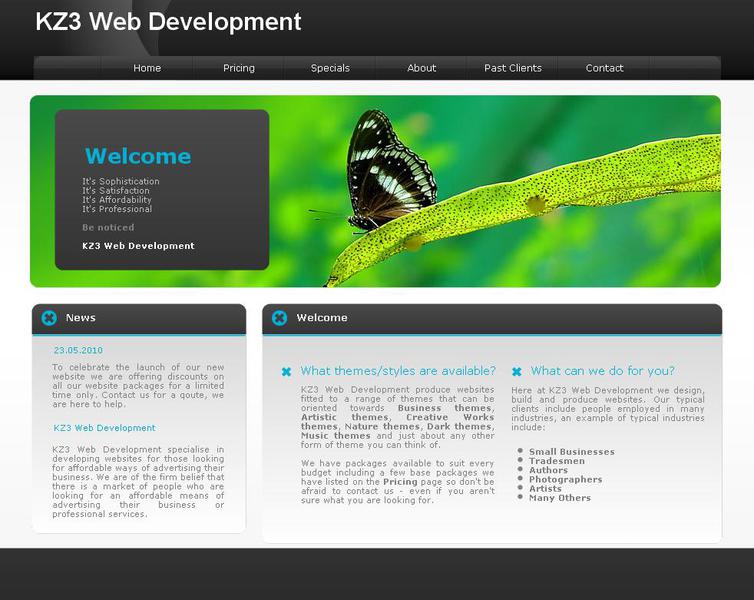The image size is (754, 600).
Task: Click the "It's Affordability" banner line
Action: (x=117, y=200)
